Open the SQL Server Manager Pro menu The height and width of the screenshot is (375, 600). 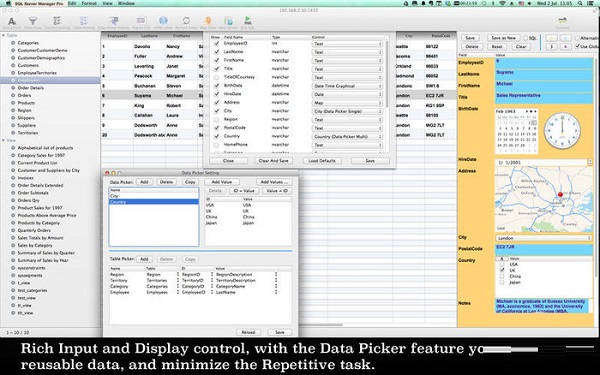[x=39, y=3]
